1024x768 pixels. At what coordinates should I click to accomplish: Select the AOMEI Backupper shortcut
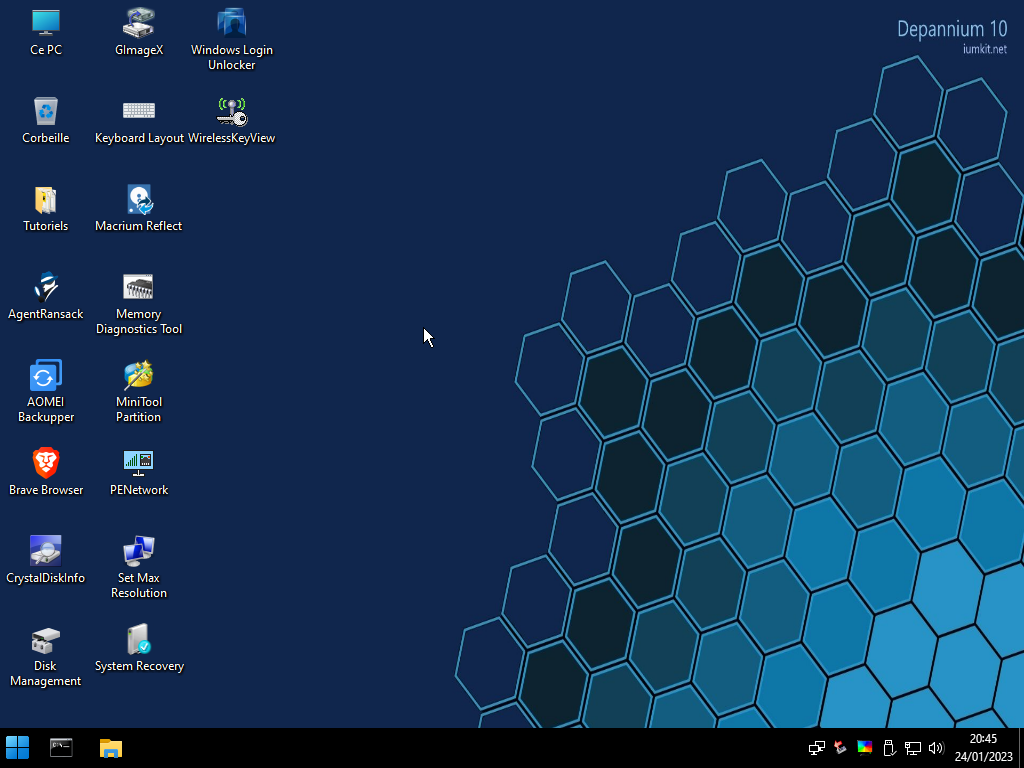[46, 392]
